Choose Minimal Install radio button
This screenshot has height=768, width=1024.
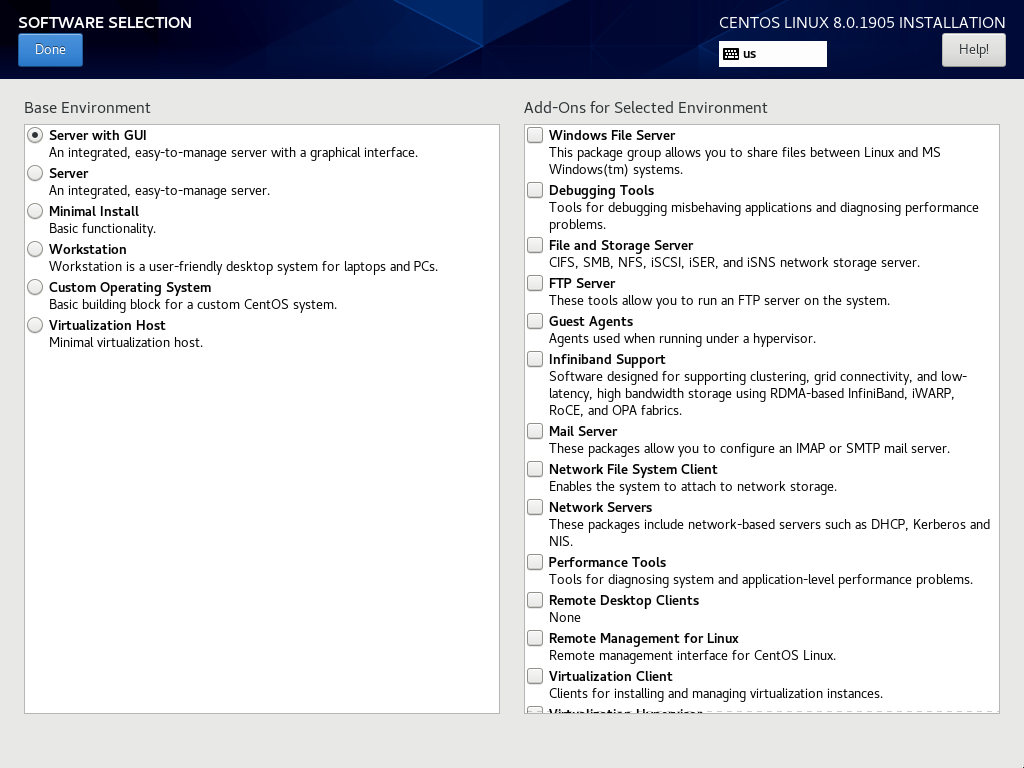tap(36, 211)
